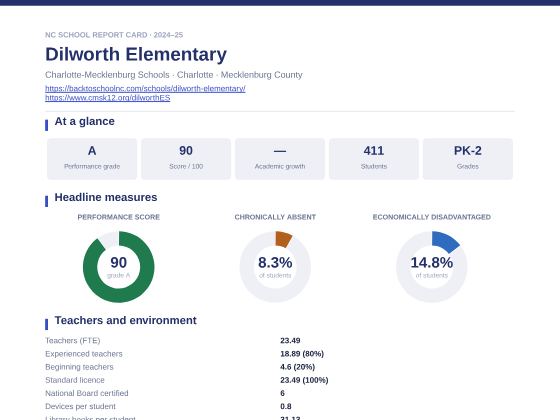The width and height of the screenshot is (560, 420).
Task: Click the 'Experienced teachers' row label
Action: click(84, 354)
